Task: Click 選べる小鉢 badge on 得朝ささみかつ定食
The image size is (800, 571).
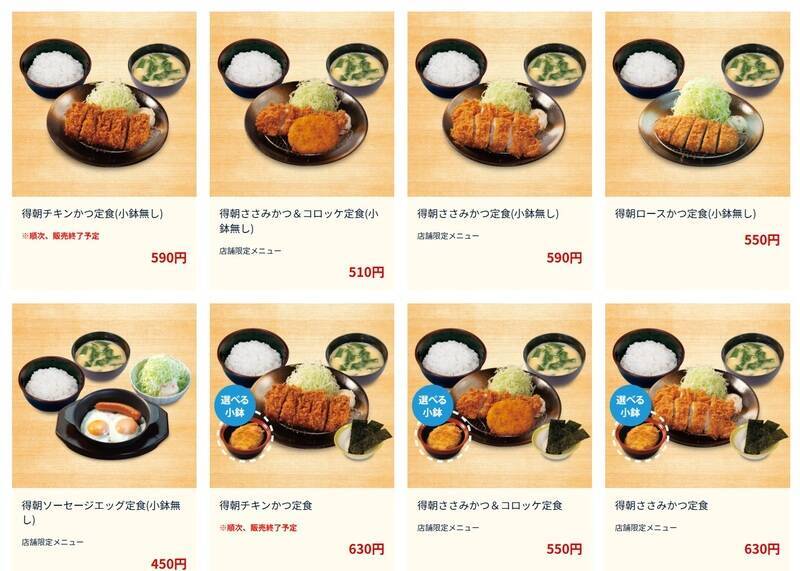Action: 630,406
